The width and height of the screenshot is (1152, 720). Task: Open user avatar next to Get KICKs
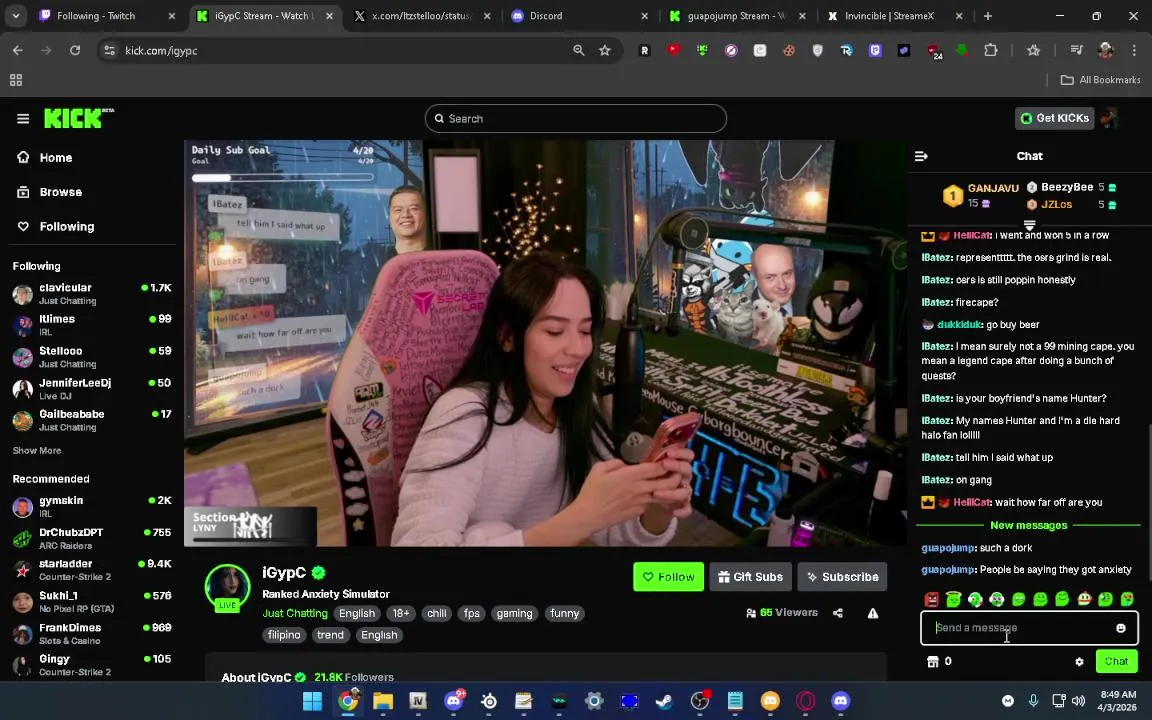point(1109,118)
